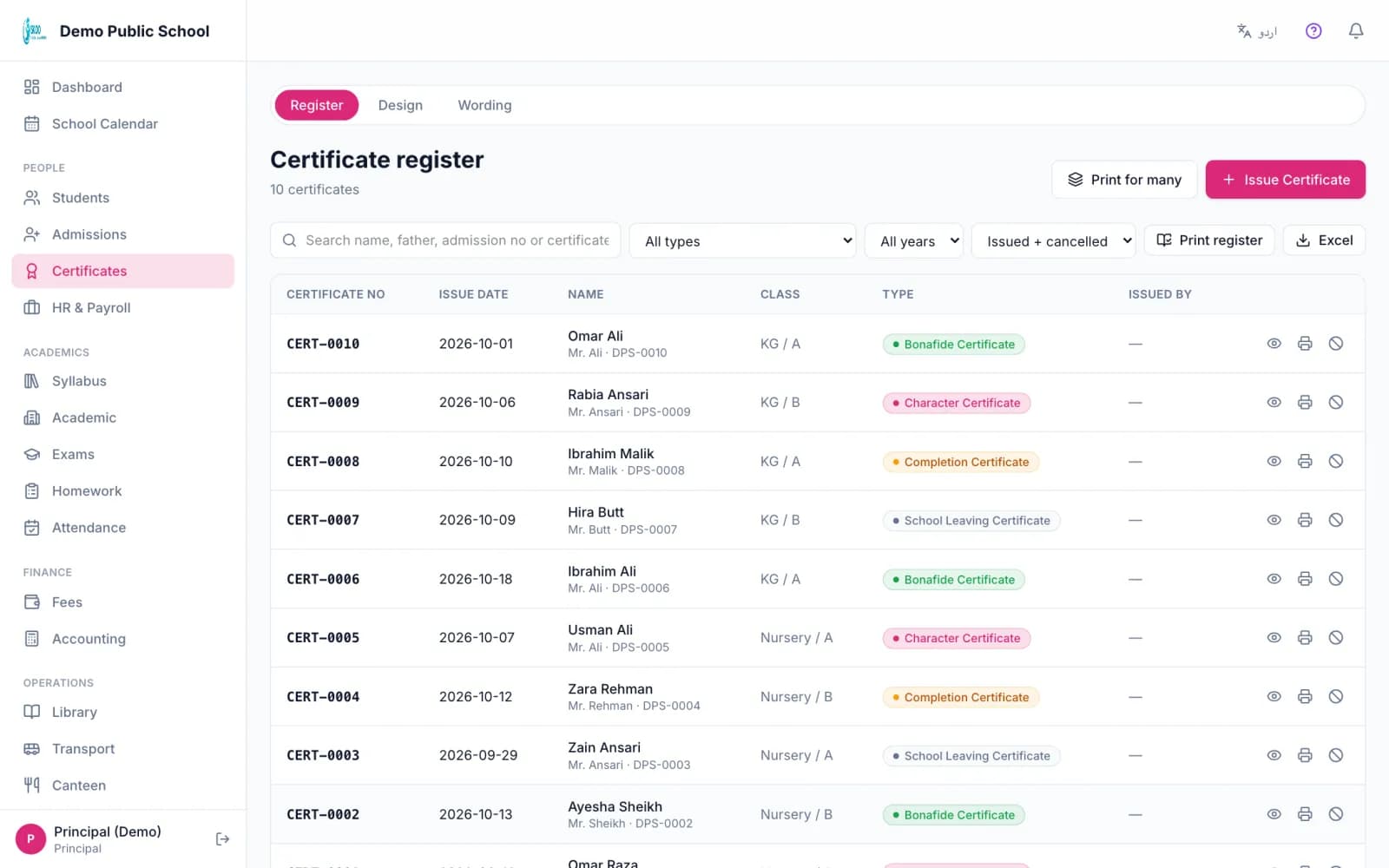This screenshot has height=868, width=1389.
Task: View certificate CERT-0005 with eye icon
Action: (x=1274, y=638)
